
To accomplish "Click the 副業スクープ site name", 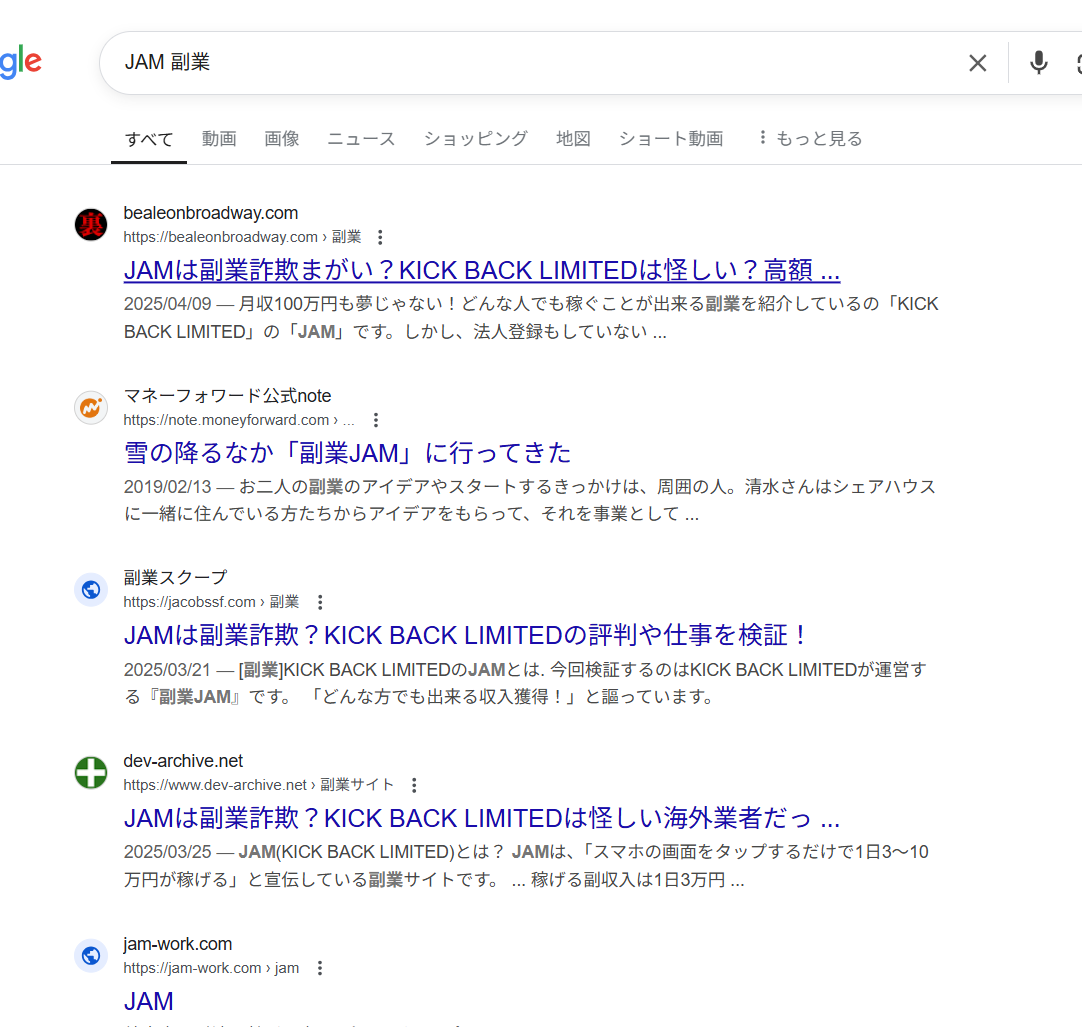I will coord(175,578).
